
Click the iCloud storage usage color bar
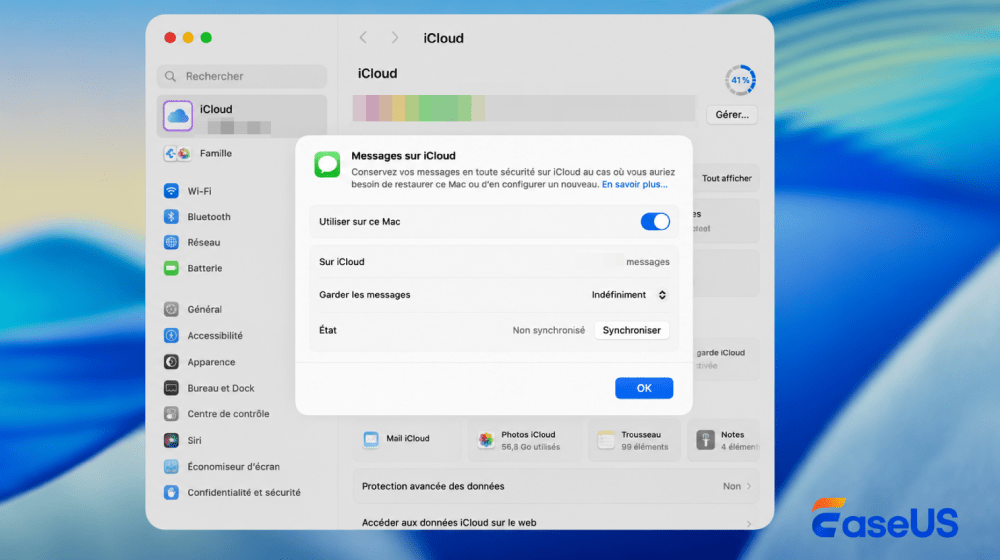coord(524,108)
